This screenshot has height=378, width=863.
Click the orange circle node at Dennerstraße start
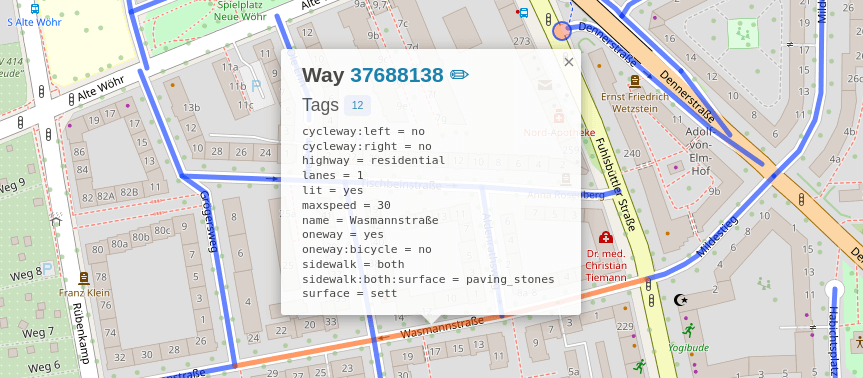561,31
